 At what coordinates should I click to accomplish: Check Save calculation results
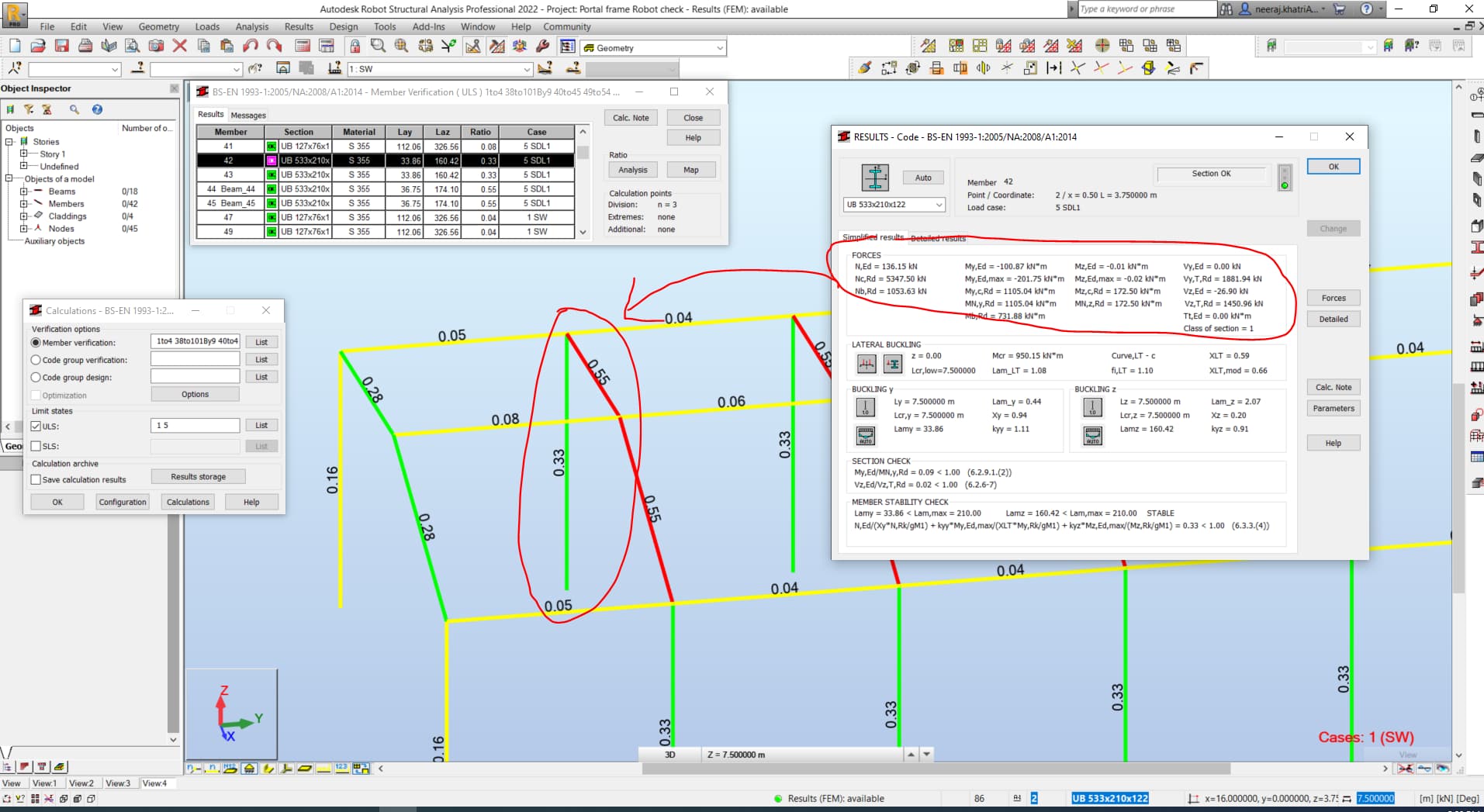pyautogui.click(x=36, y=479)
